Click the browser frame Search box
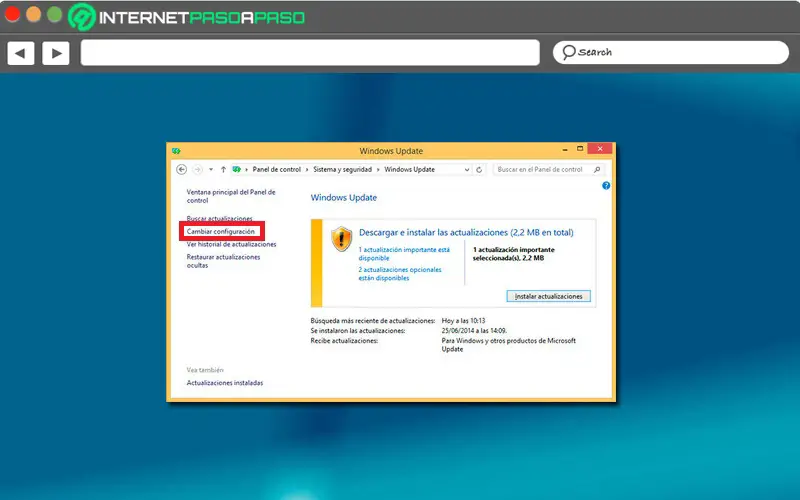Viewport: 800px width, 500px height. point(671,53)
